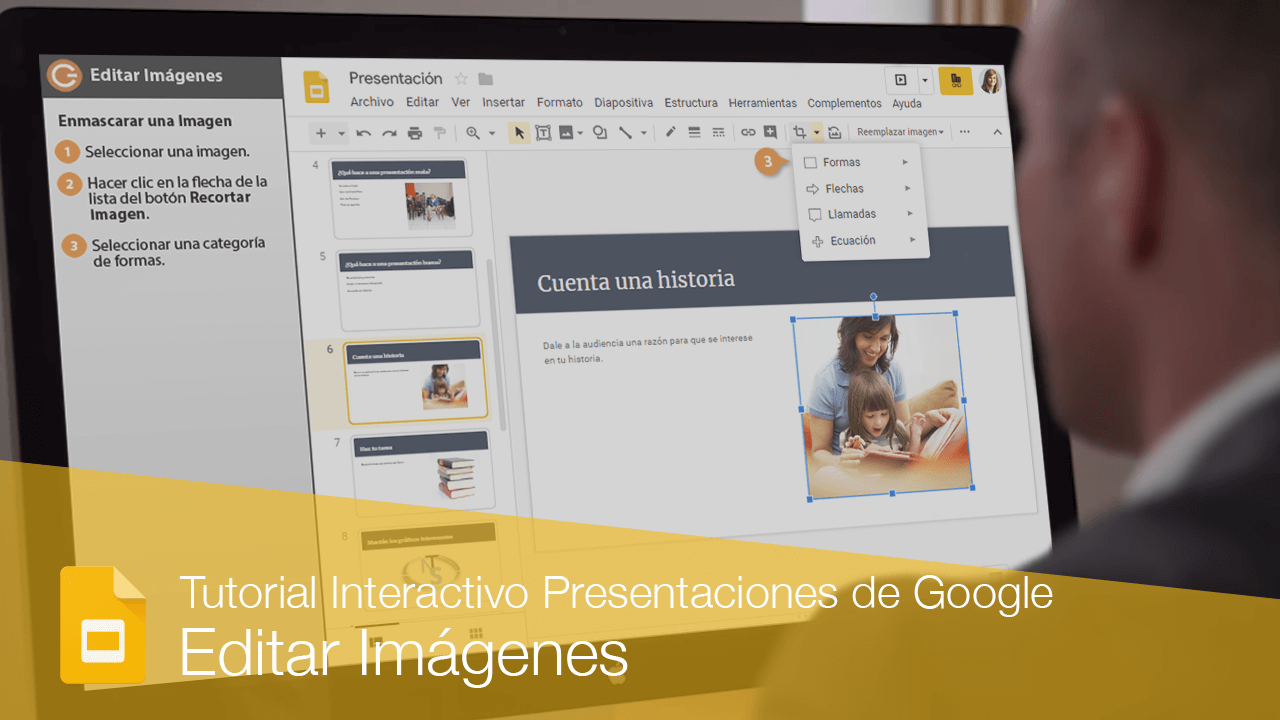The image size is (1280, 720).
Task: Click the crop image icon
Action: (800, 131)
